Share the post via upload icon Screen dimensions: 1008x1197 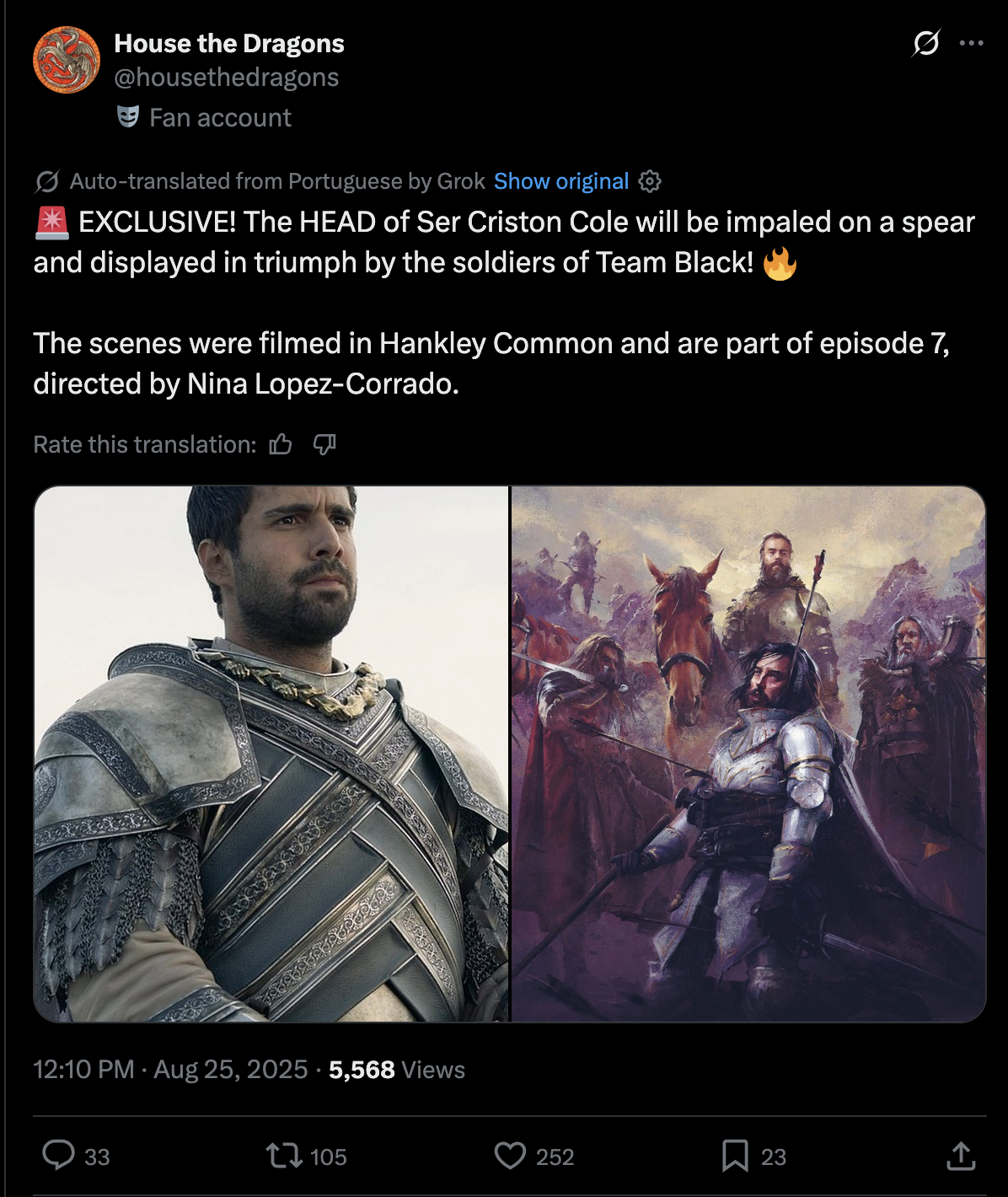960,1155
